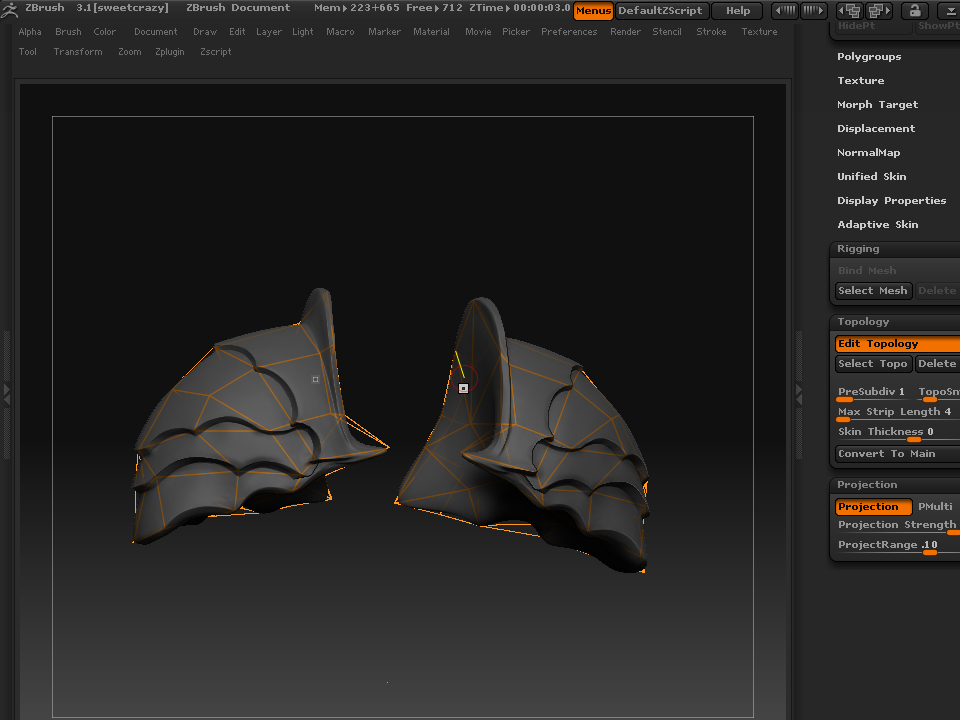This screenshot has width=960, height=720.
Task: Open the Edit menu
Action: point(237,32)
